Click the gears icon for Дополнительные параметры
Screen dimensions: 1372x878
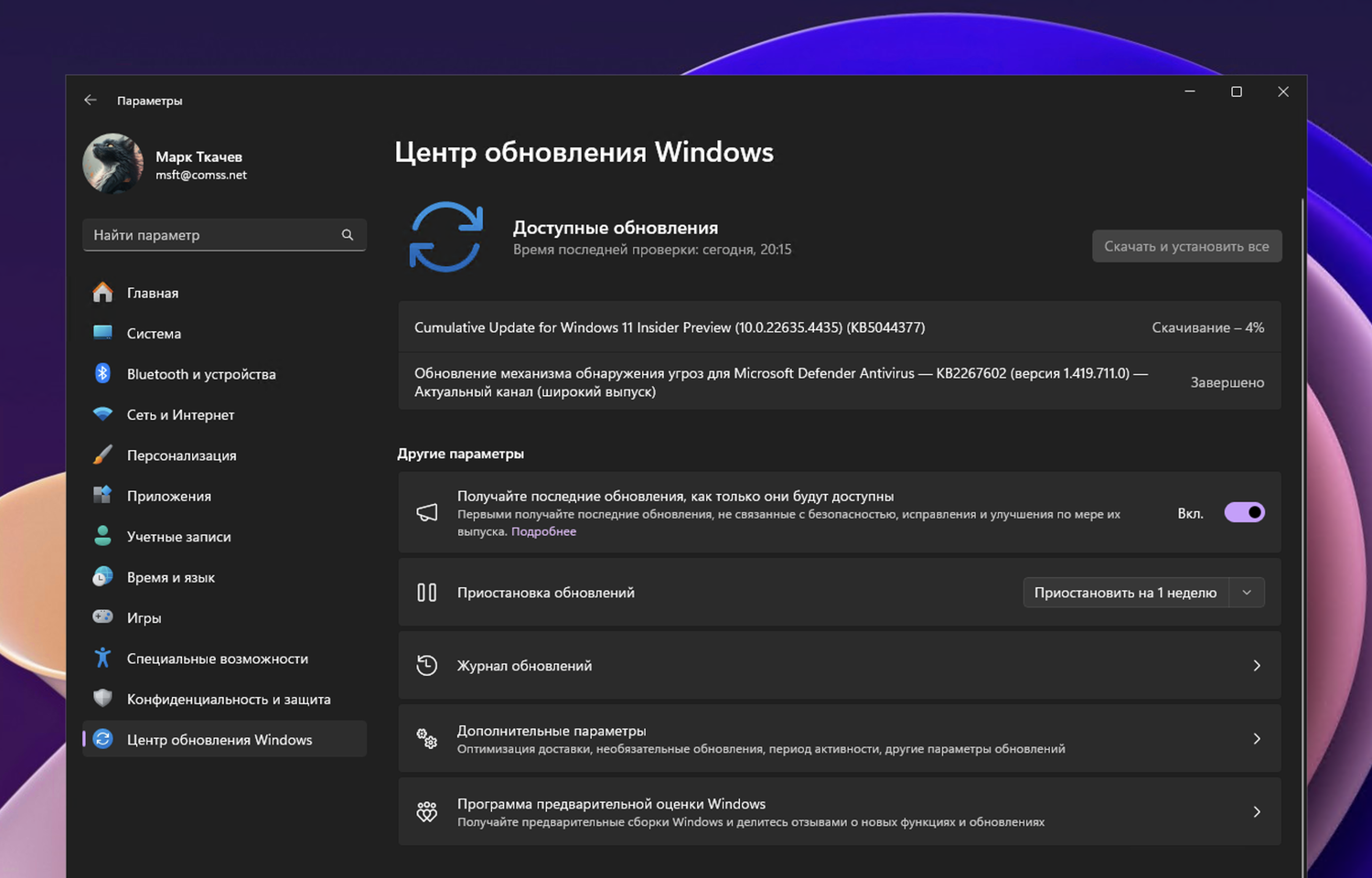click(x=427, y=739)
